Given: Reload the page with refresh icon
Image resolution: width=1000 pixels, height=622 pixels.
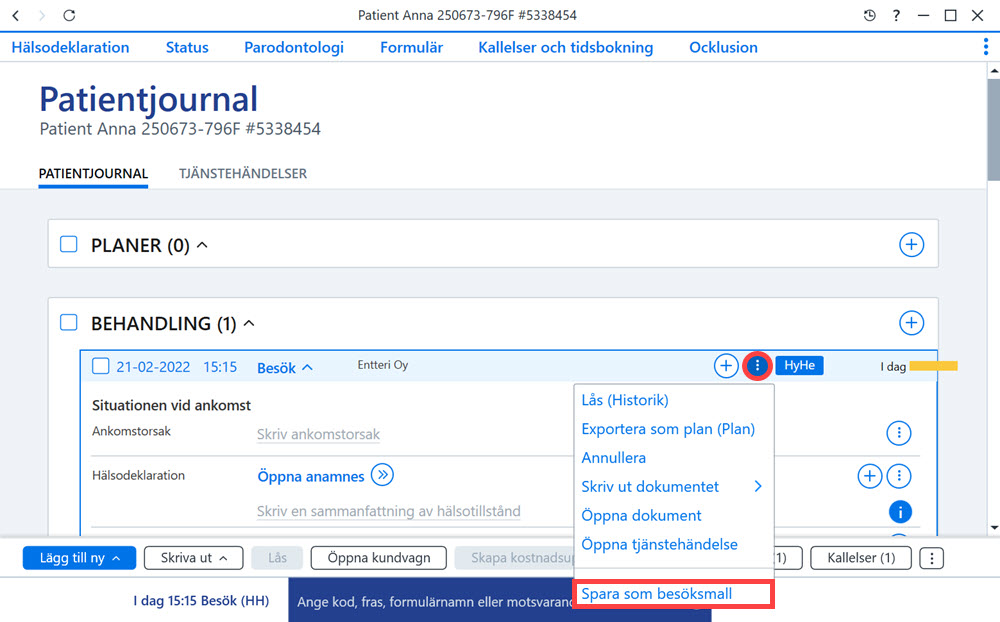Looking at the screenshot, I should [69, 15].
